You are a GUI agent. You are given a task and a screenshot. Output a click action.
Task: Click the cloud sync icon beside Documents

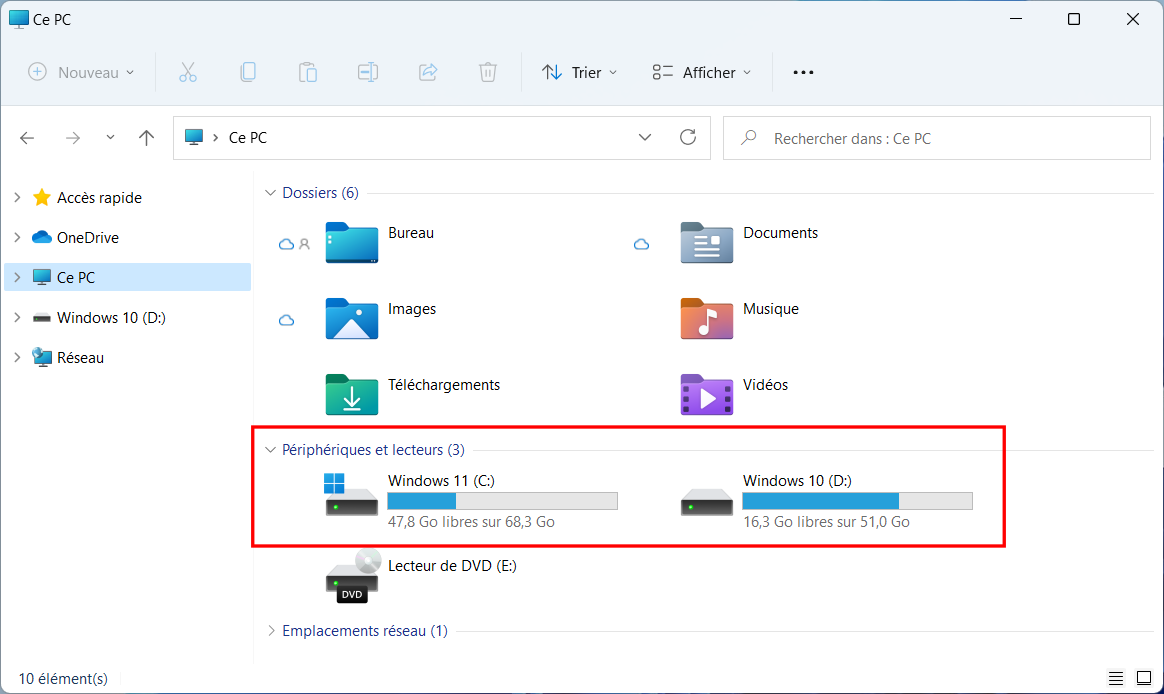641,244
